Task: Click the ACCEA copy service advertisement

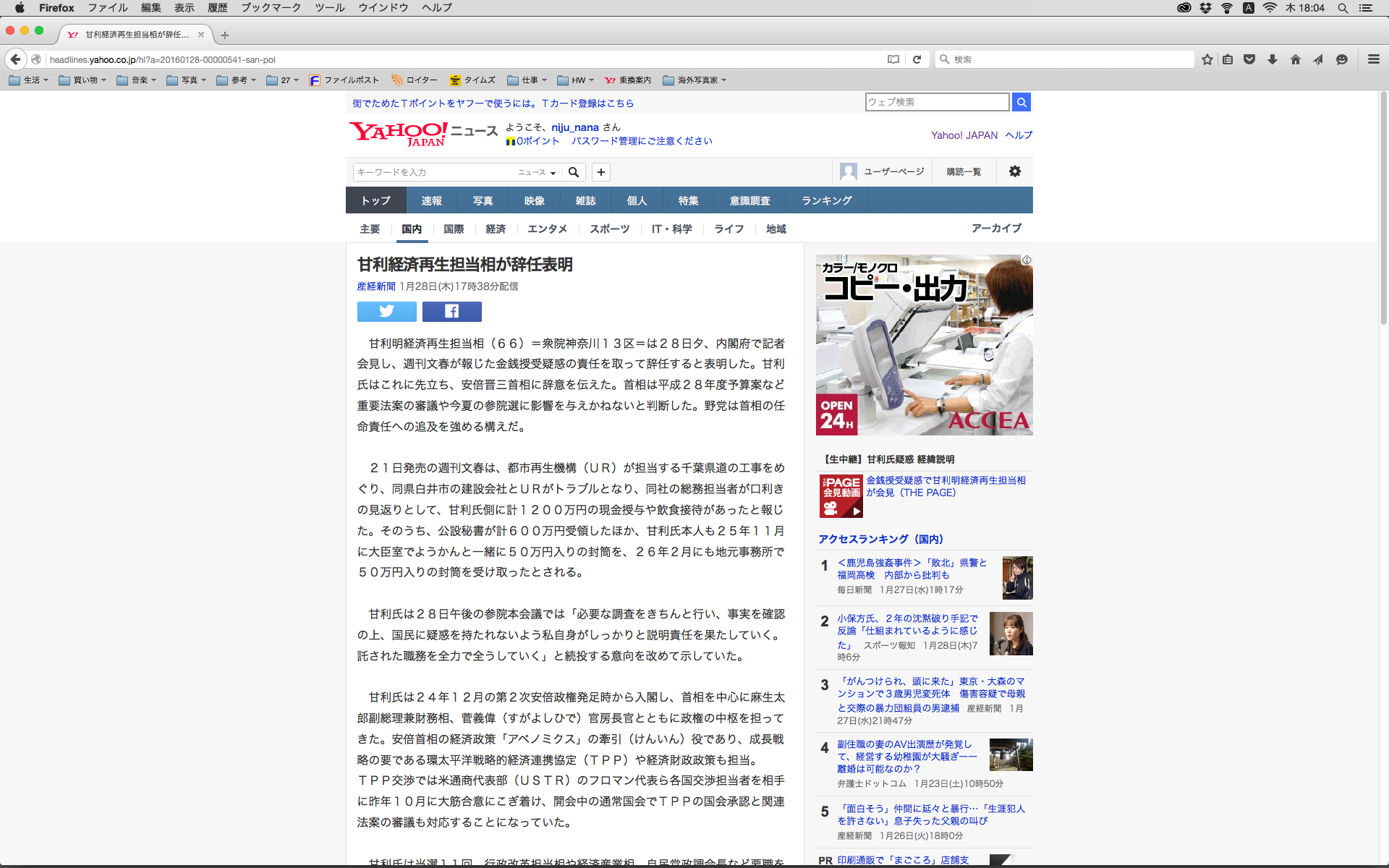Action: (924, 344)
